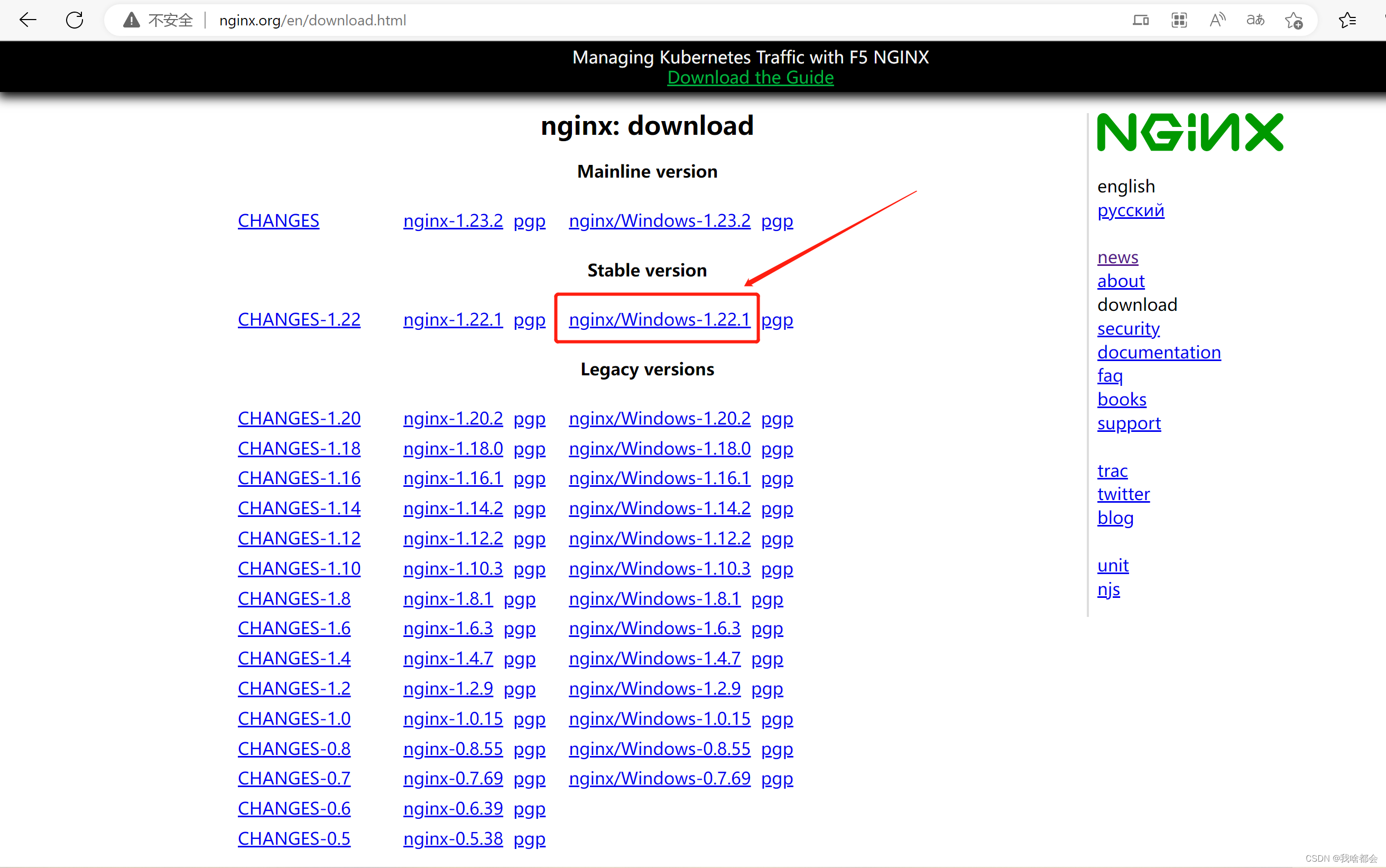The image size is (1386, 868).
Task: Open the faq sidebar link
Action: [1110, 376]
